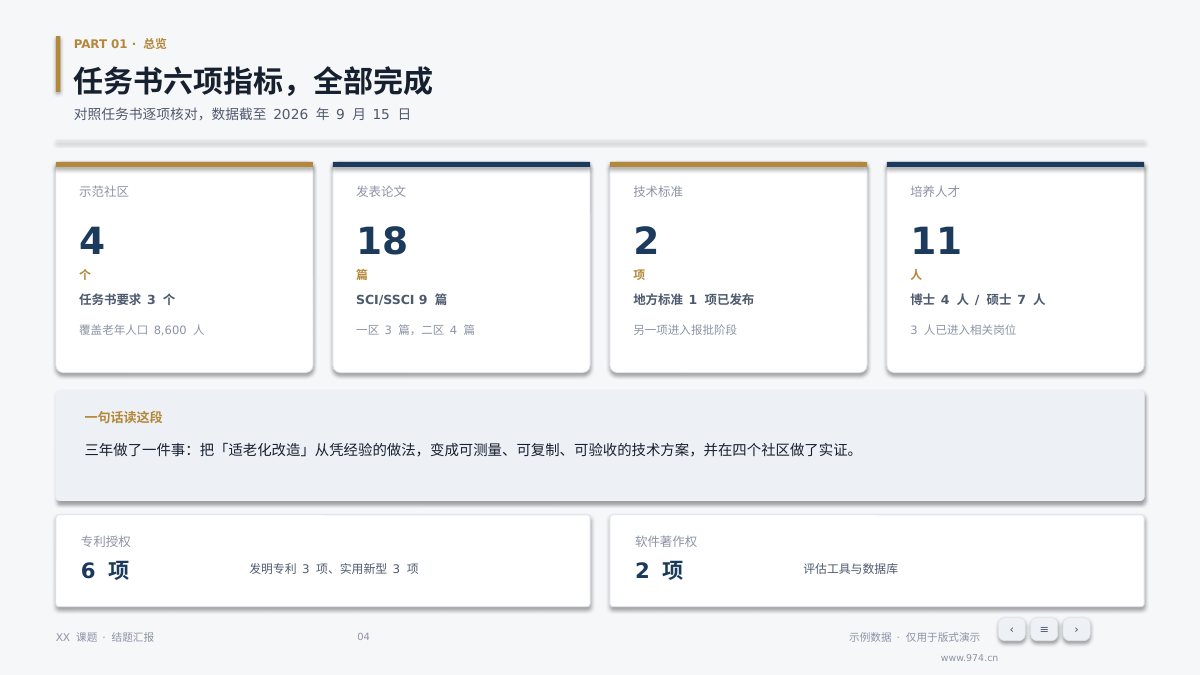Click the unit 个 under 4
The image size is (1200, 675).
pos(85,274)
